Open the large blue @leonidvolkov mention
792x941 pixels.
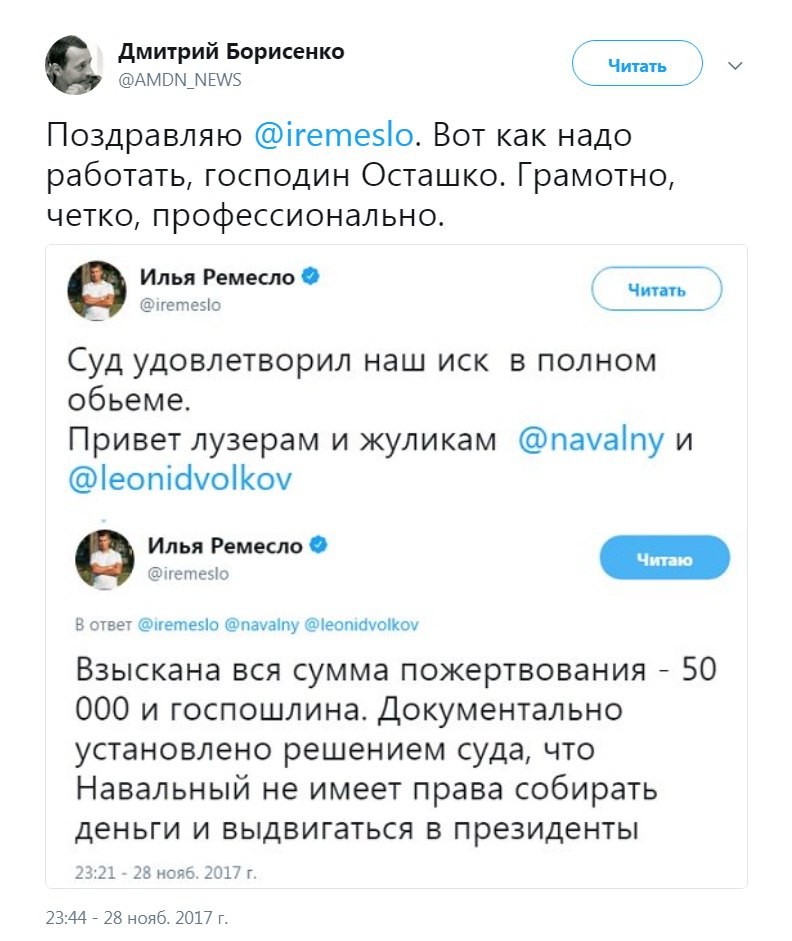[x=180, y=478]
